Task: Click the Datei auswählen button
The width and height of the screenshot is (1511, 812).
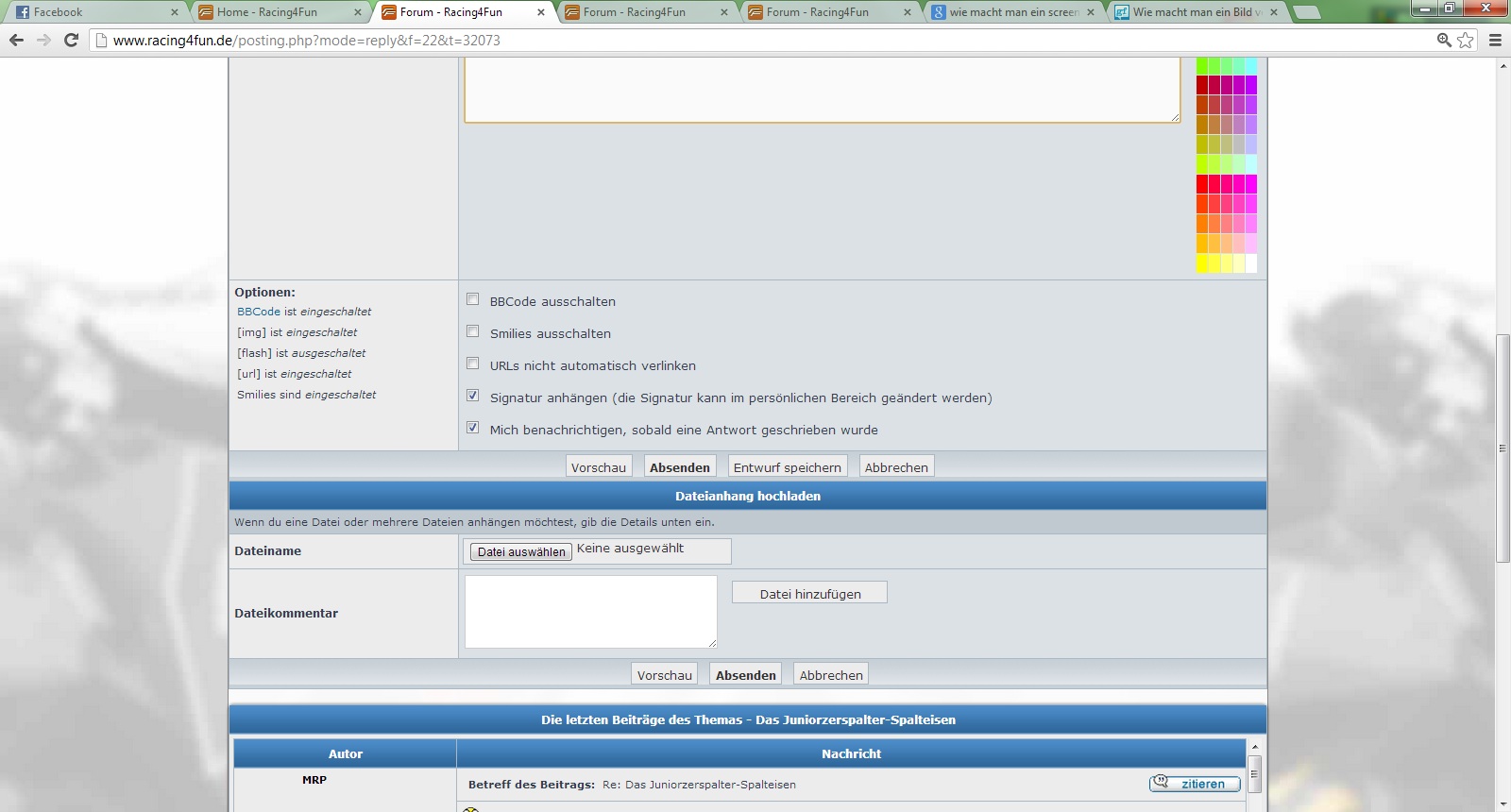Action: (521, 552)
